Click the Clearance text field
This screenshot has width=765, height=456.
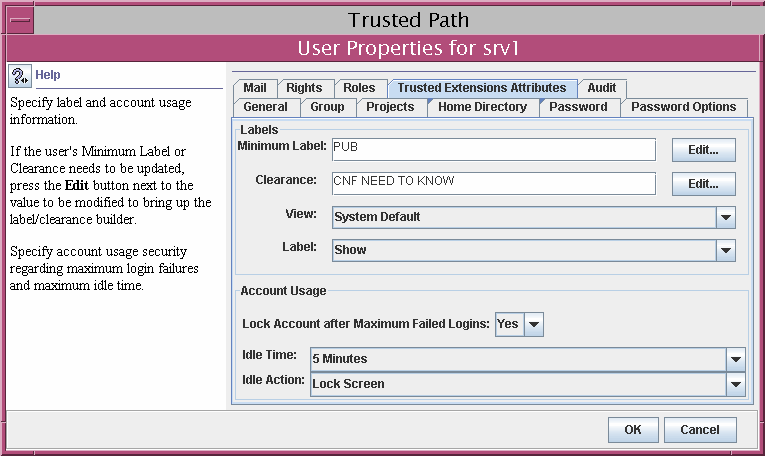click(493, 183)
